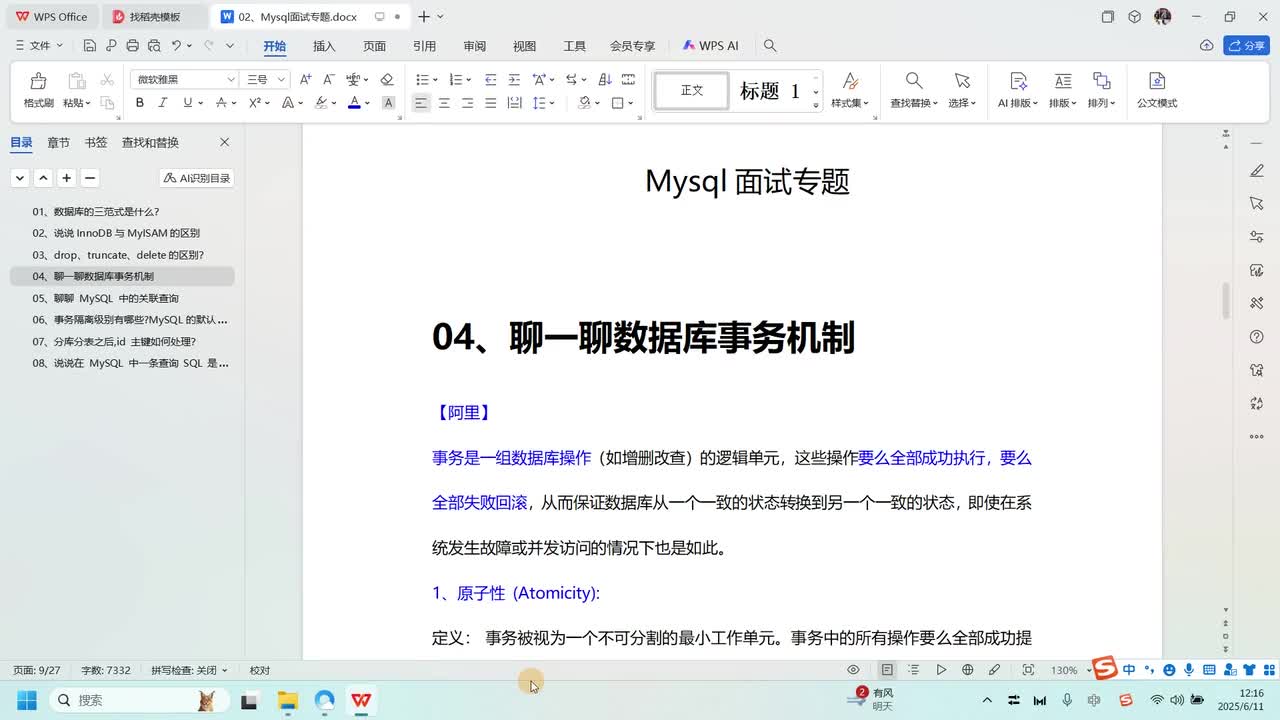Click the Cut scissors icon
Screen dimensions: 1280x720
tap(107, 80)
